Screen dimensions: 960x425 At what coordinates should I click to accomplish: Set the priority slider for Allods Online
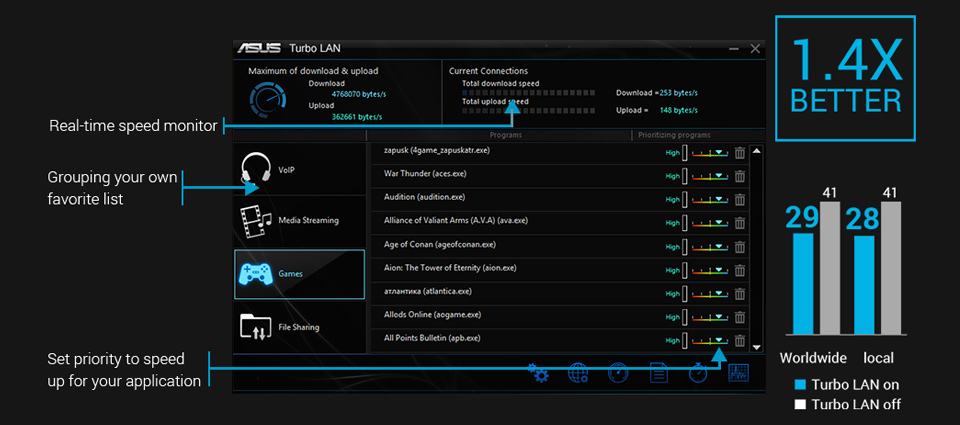(x=710, y=317)
